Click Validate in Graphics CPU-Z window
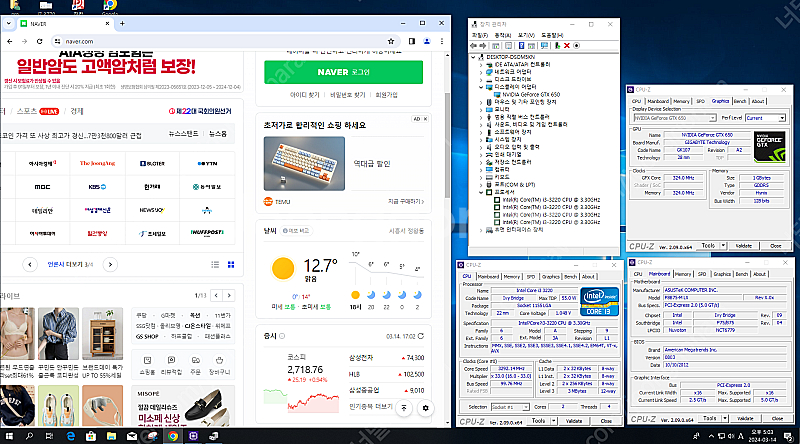Image resolution: width=800 pixels, height=444 pixels. point(743,245)
